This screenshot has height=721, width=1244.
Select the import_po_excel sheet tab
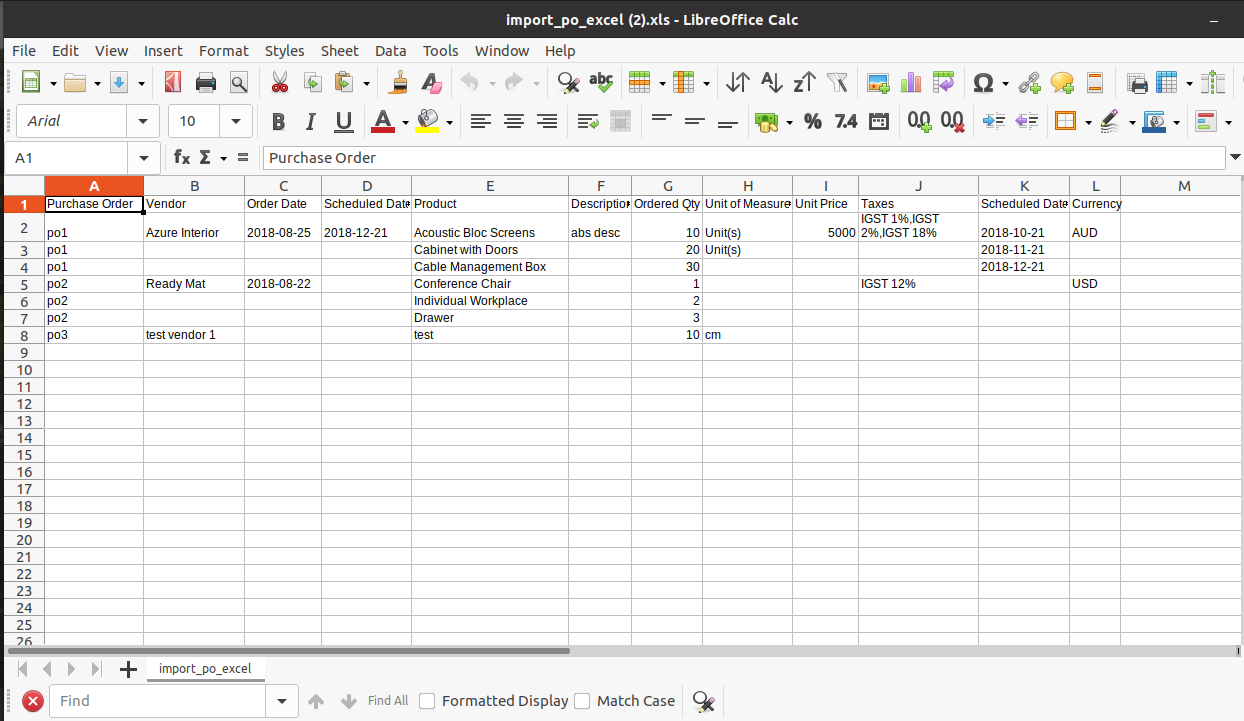(x=205, y=668)
